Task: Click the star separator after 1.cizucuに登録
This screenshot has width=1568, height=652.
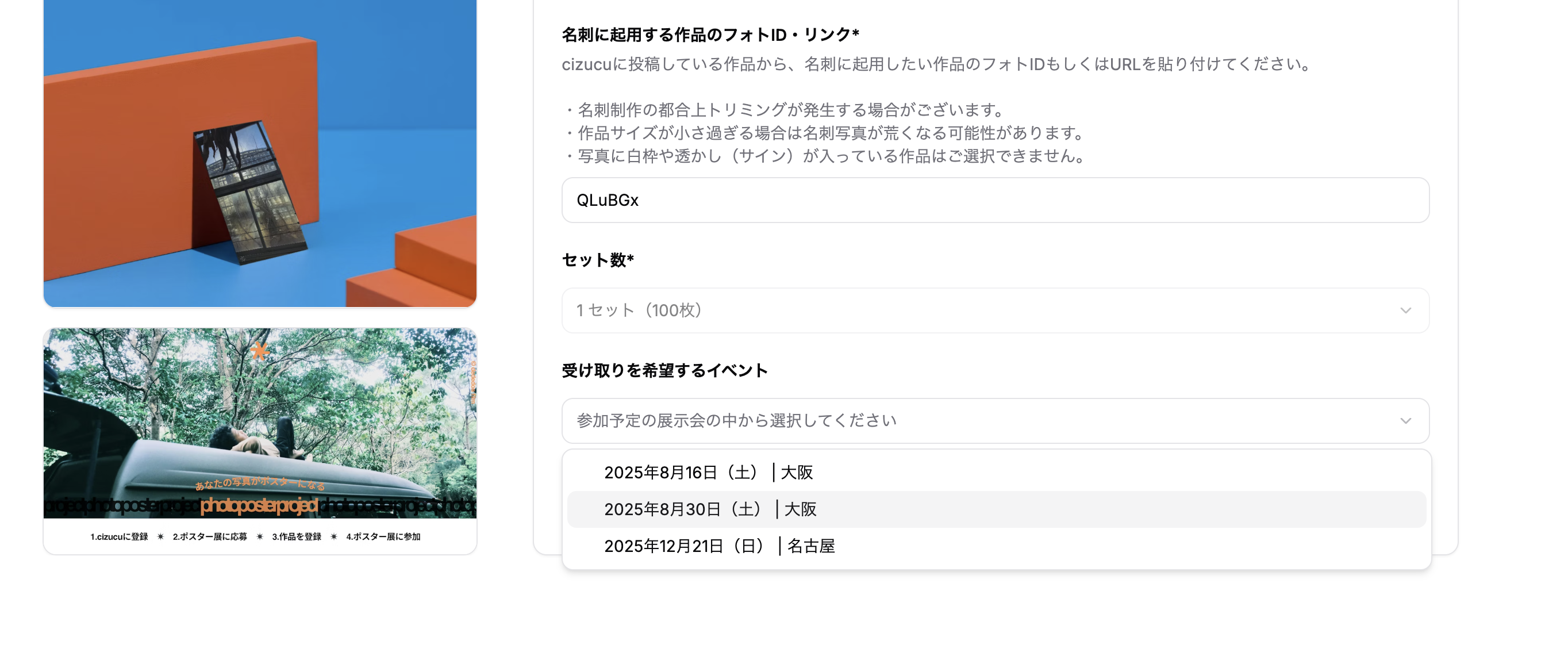Action: click(x=161, y=536)
